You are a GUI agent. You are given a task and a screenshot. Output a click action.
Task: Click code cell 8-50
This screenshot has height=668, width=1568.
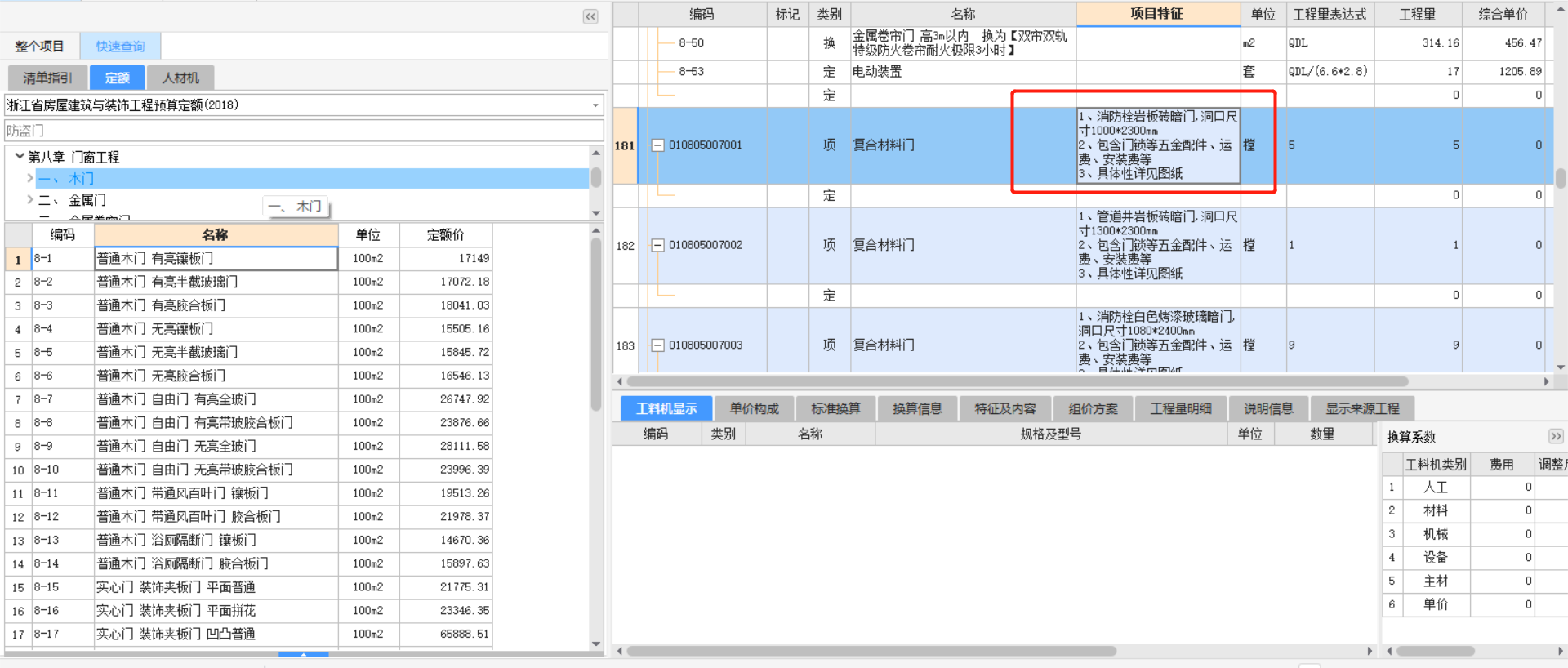702,42
